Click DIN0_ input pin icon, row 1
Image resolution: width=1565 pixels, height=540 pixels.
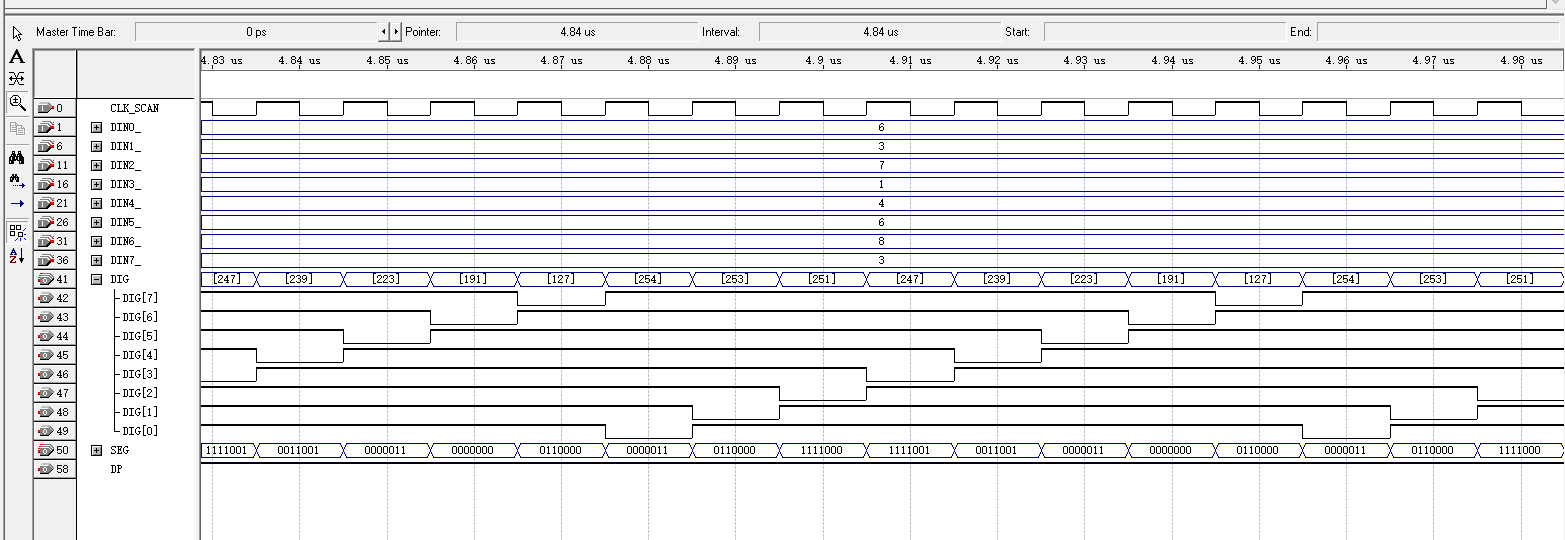[x=45, y=127]
